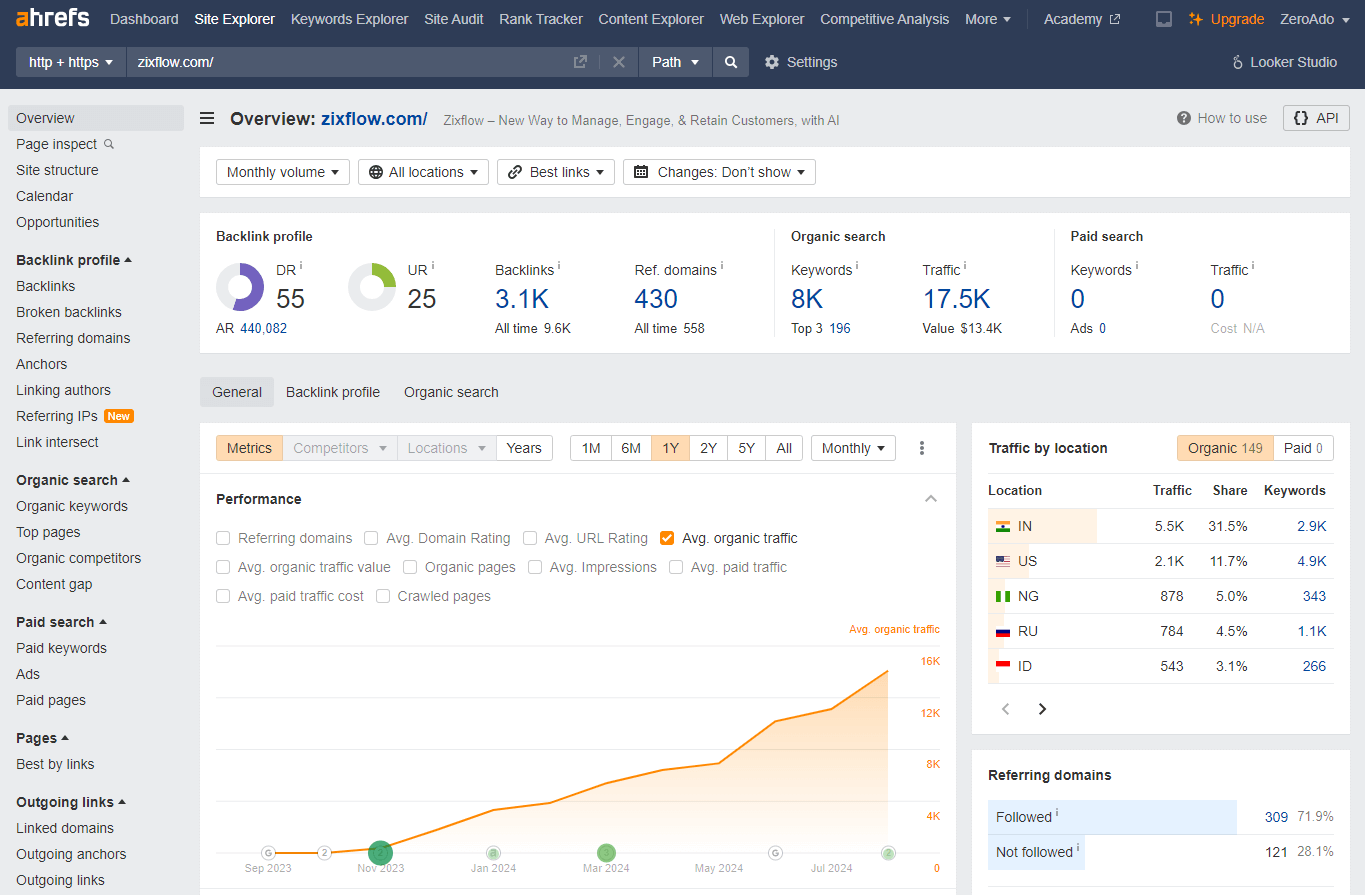Open ZeroAdo account menu
The height and width of the screenshot is (895, 1365).
pyautogui.click(x=1315, y=19)
